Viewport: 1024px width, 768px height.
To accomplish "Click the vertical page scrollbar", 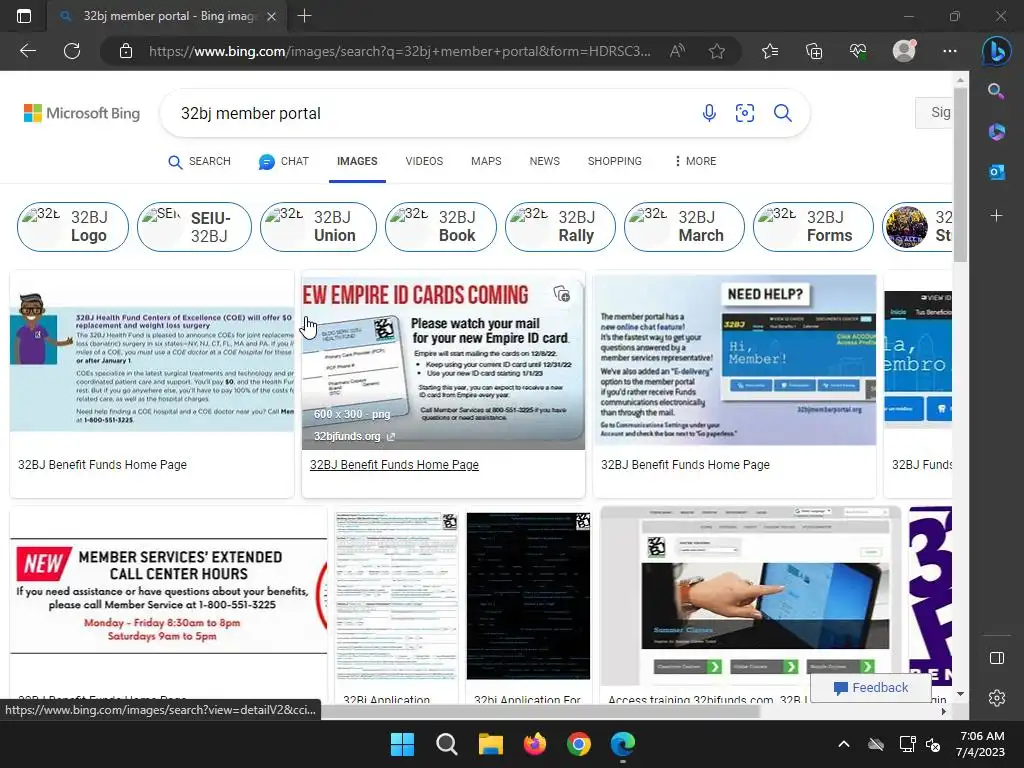I will click(x=960, y=176).
